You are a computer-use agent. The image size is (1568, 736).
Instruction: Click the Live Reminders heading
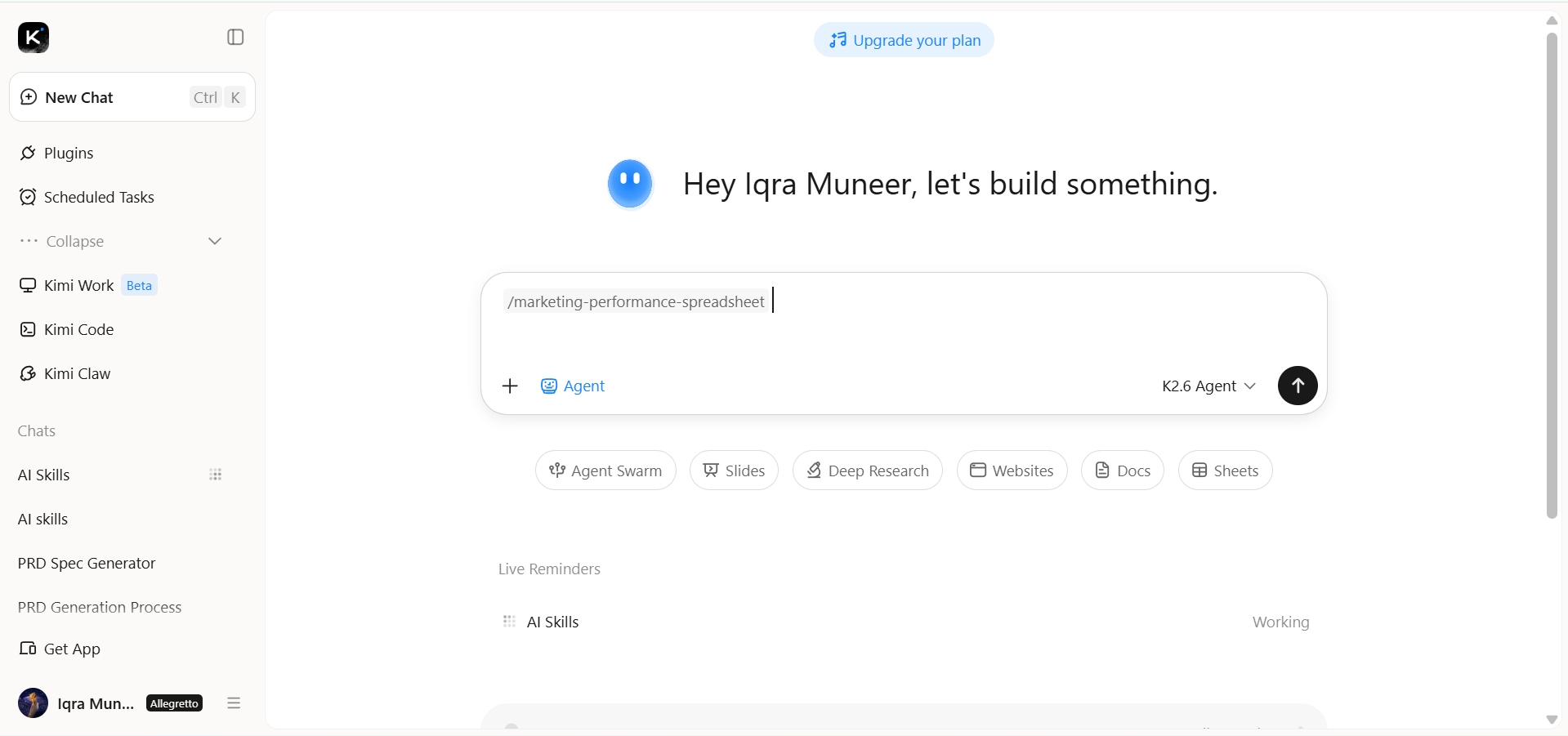[549, 569]
